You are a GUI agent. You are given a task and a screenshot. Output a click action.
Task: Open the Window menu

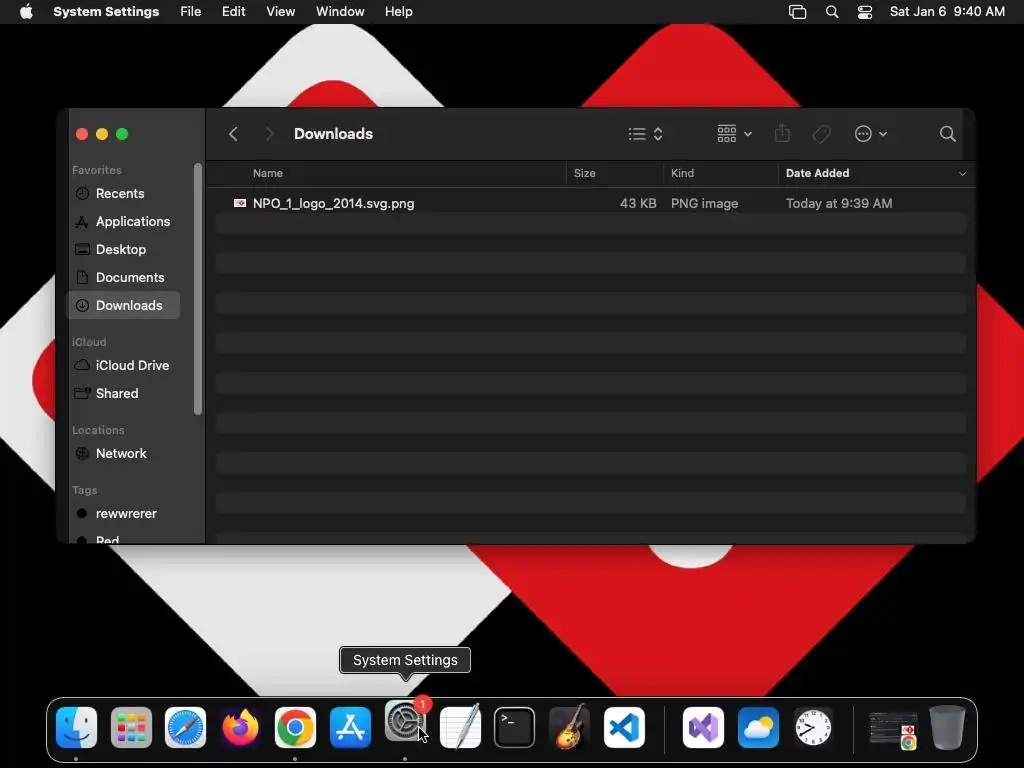[340, 12]
